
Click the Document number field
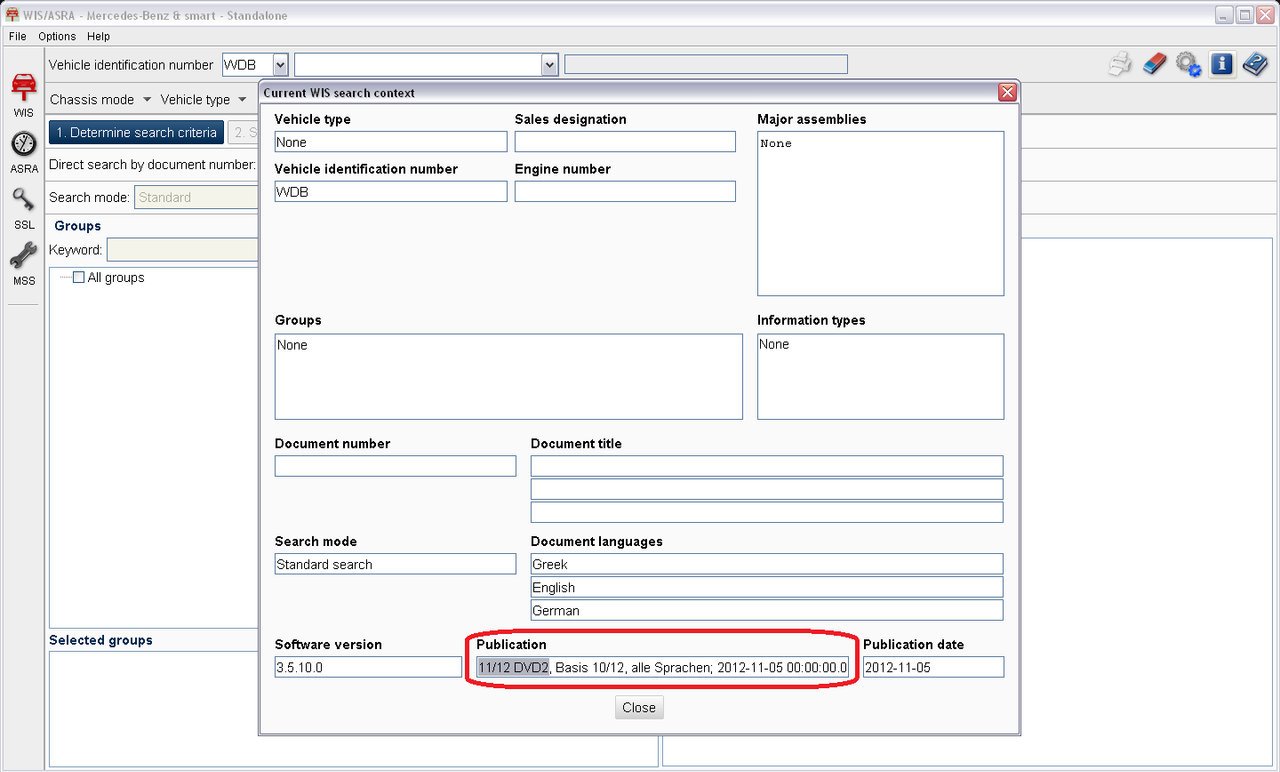click(x=395, y=466)
